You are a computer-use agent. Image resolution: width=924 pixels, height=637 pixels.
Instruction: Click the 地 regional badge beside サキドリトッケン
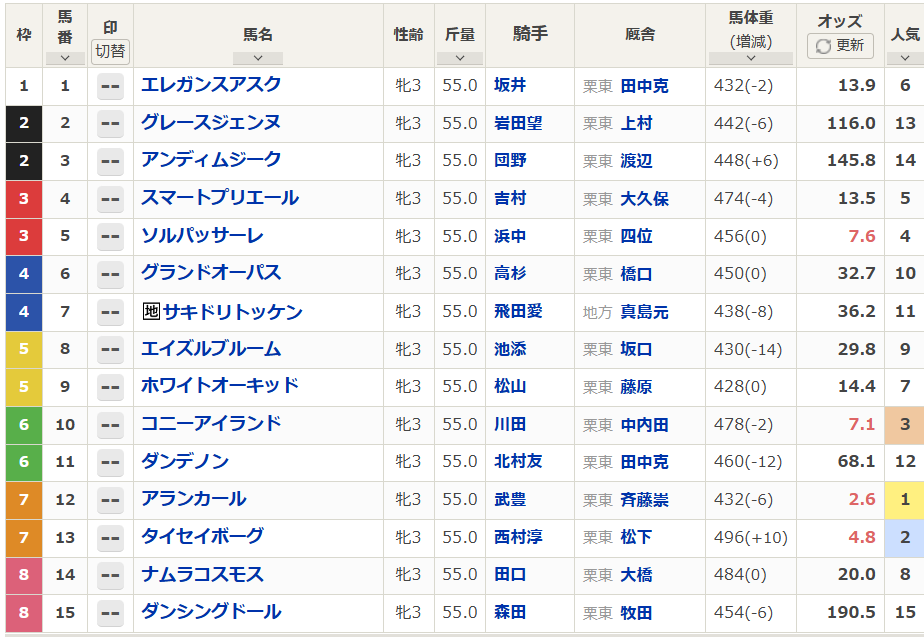click(x=151, y=311)
